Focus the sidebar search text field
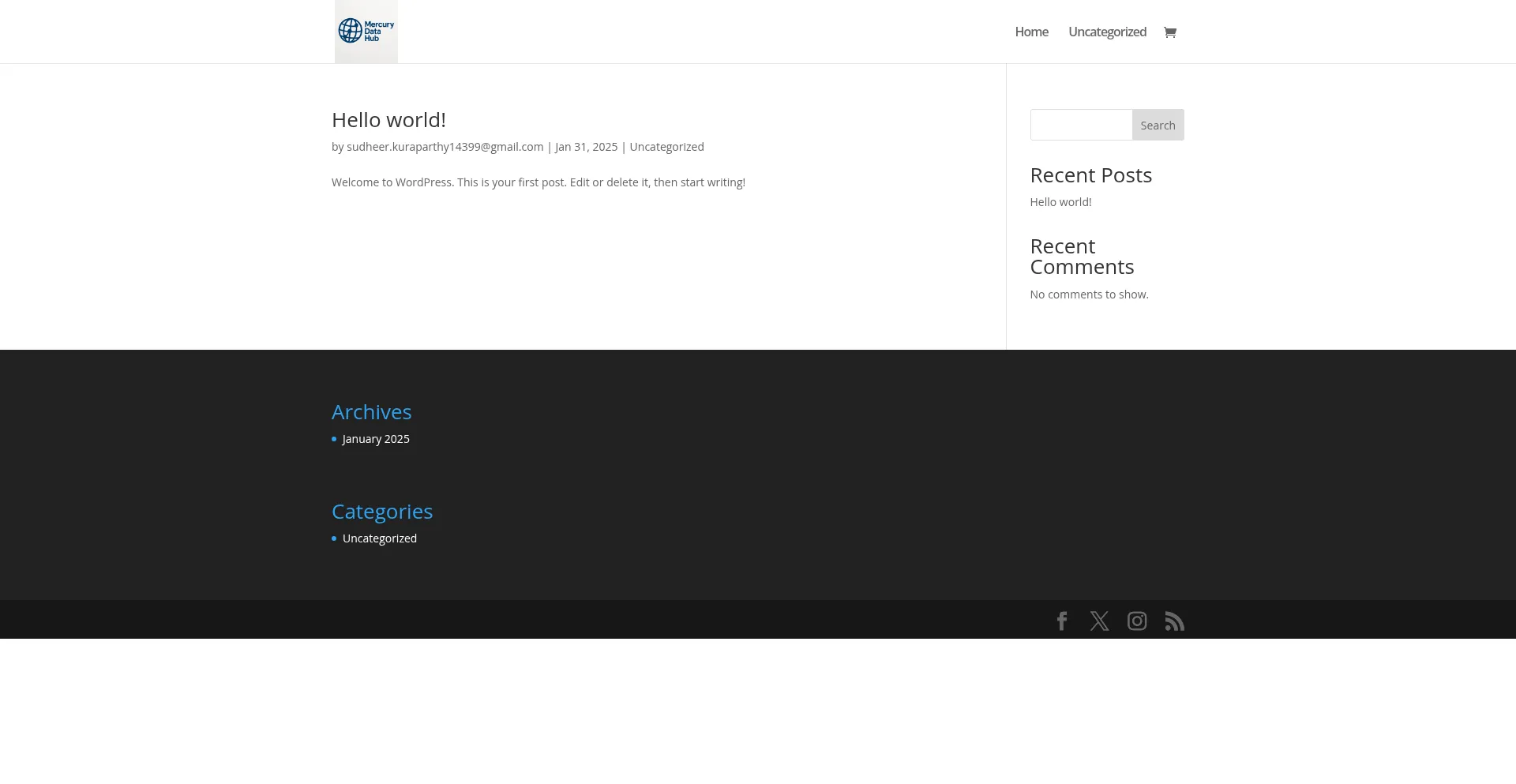This screenshot has height=784, width=1516. point(1081,125)
